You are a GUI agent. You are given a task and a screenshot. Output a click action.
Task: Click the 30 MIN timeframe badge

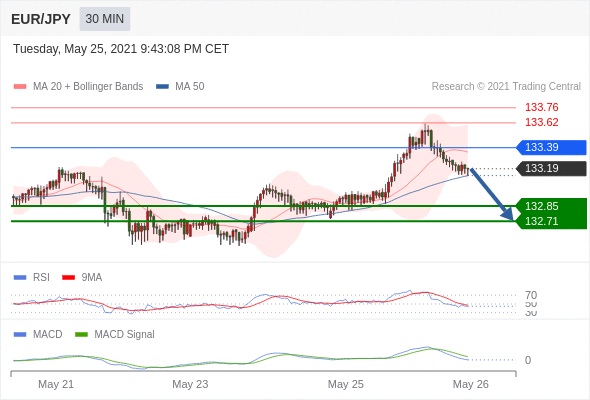105,19
